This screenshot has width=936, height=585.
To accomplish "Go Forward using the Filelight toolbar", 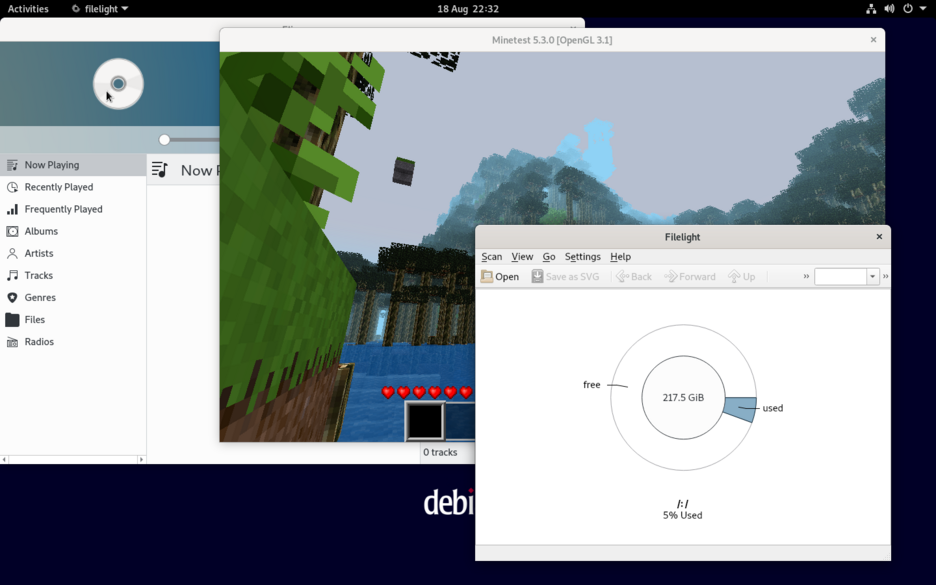I will coord(690,276).
